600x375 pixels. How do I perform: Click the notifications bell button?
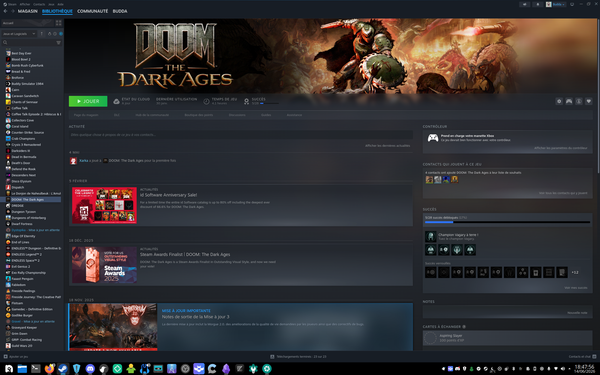click(538, 4)
